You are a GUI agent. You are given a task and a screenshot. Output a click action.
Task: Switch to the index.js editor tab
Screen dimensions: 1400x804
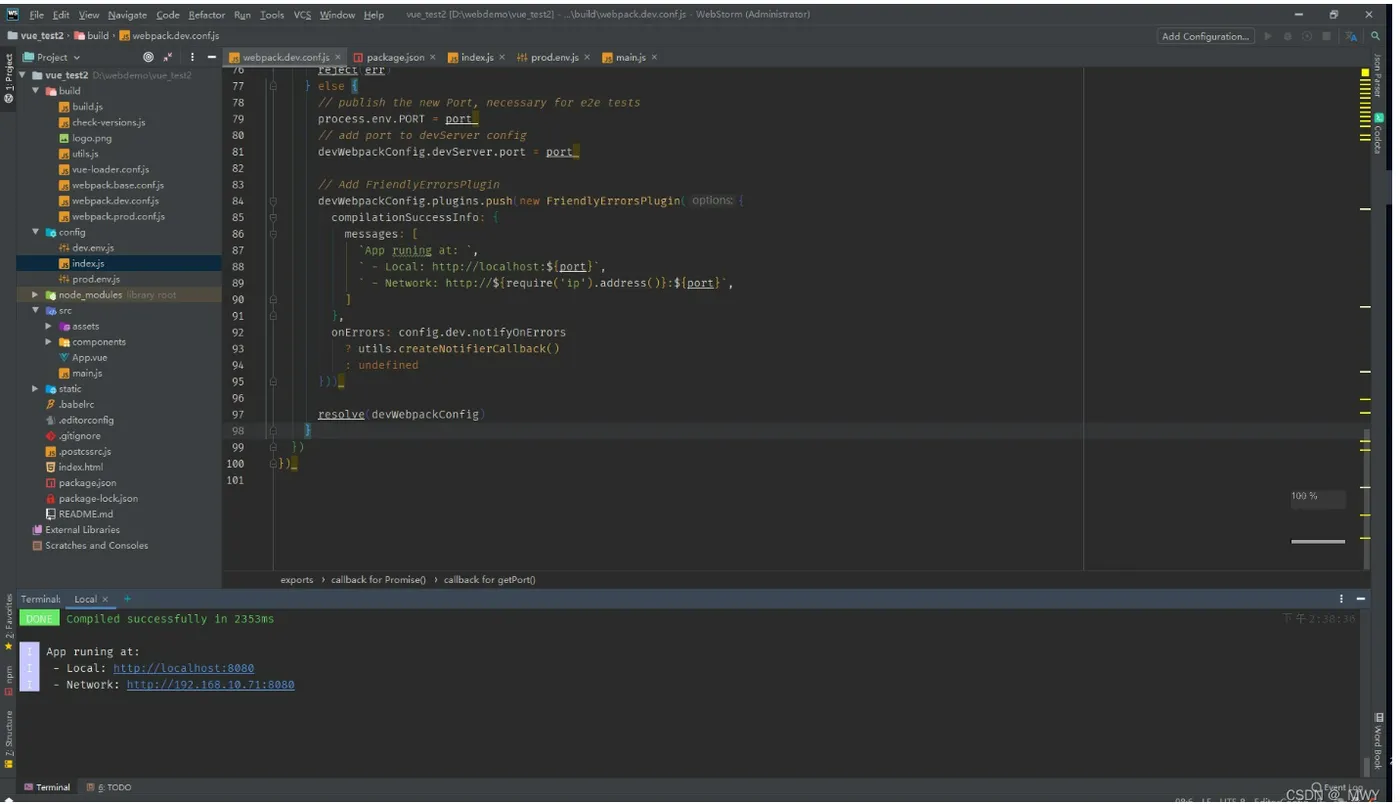(476, 57)
